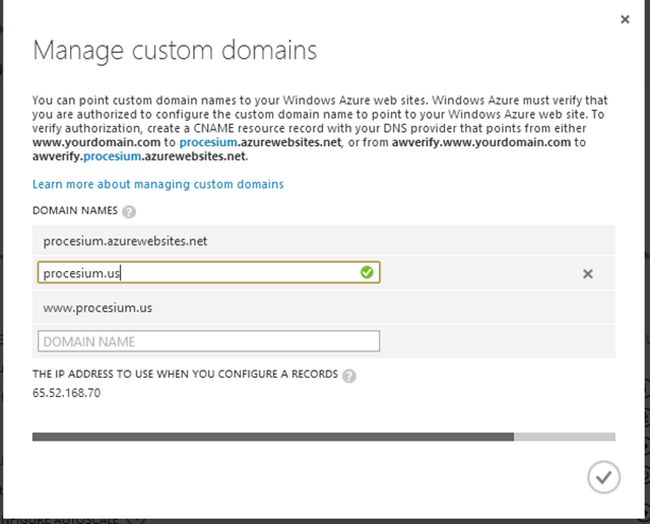Click the green validation checkmark icon
Screen dimensions: 650x524
click(x=367, y=272)
